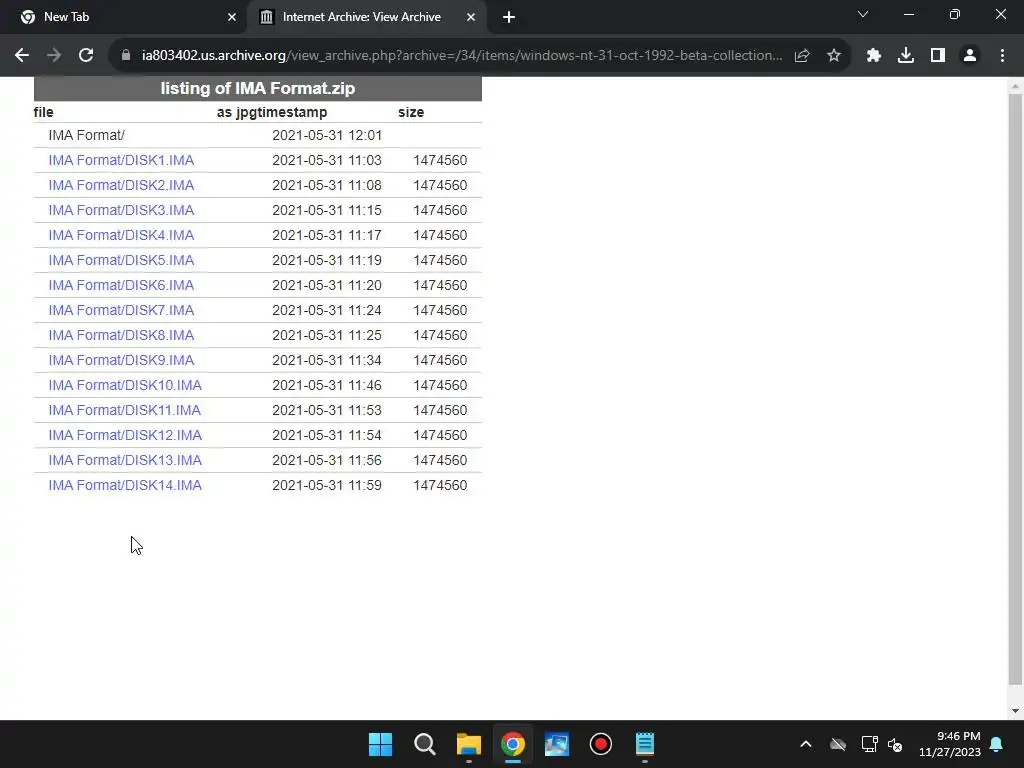Viewport: 1024px width, 768px height.
Task: Download the DISK9.IMA file link
Action: tap(121, 360)
